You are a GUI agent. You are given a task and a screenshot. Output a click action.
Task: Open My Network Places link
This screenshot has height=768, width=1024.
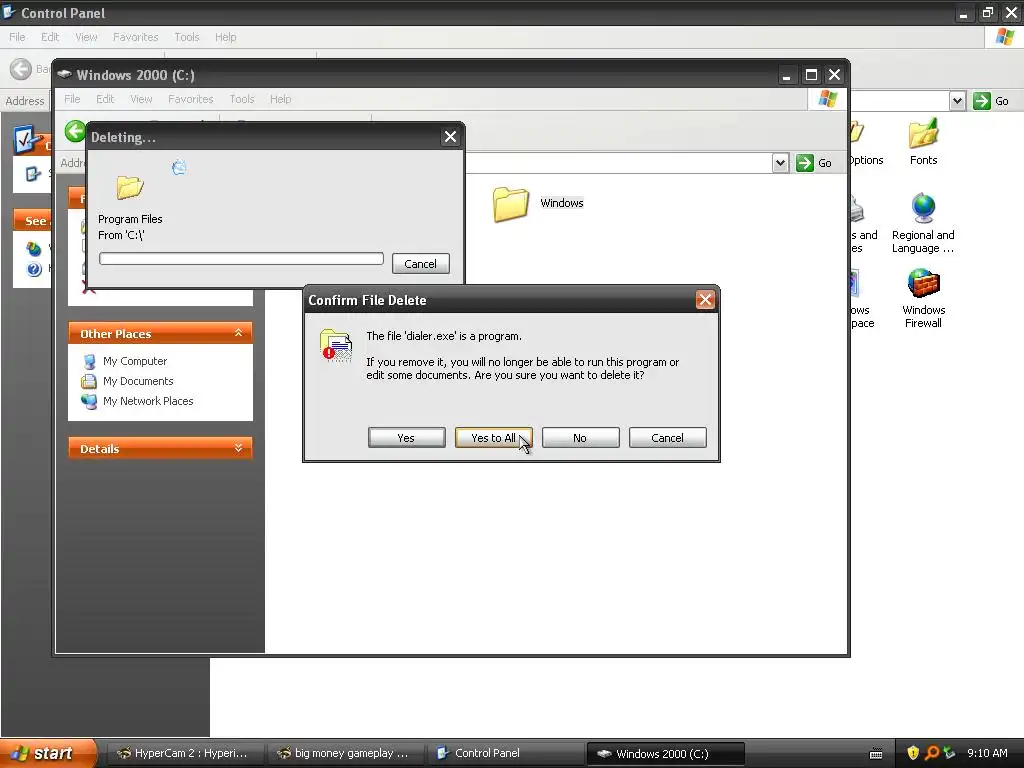tap(148, 401)
